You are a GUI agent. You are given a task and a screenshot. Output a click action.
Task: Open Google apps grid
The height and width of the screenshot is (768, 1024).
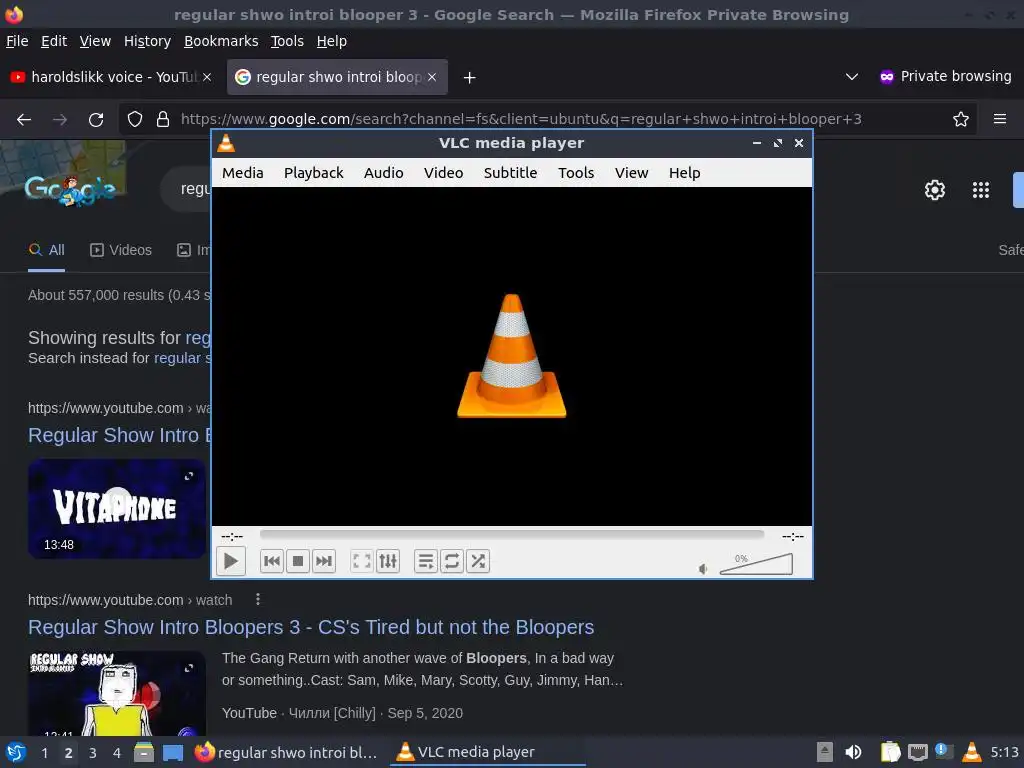[x=981, y=190]
